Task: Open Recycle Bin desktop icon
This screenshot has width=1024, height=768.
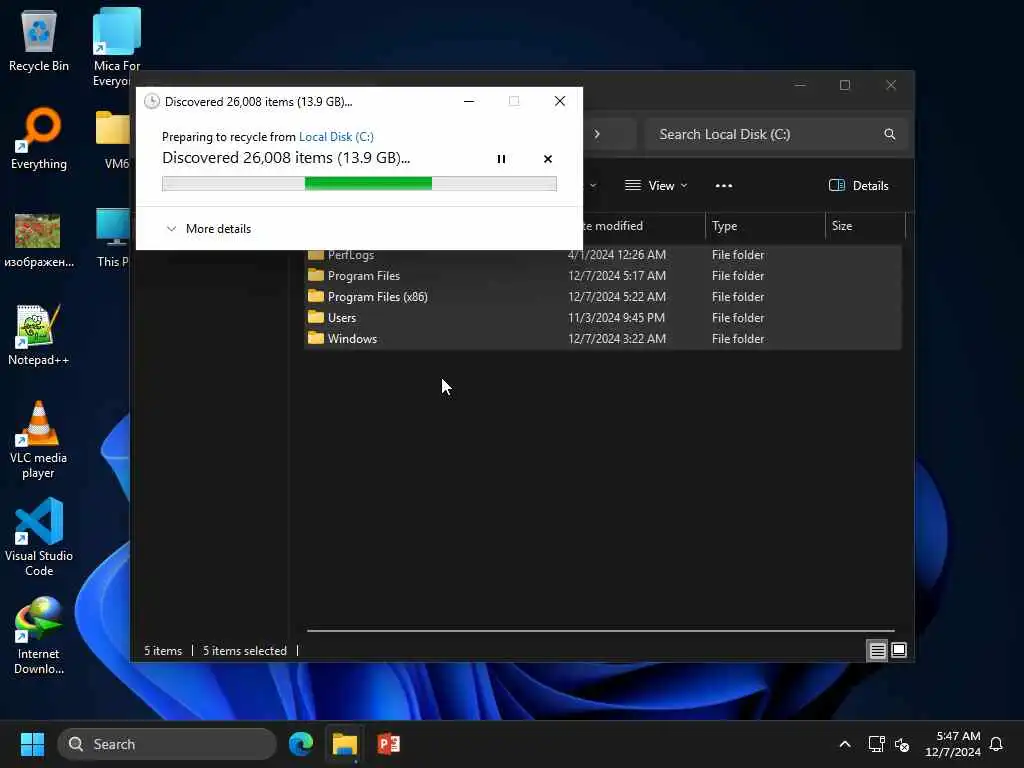Action: (39, 42)
